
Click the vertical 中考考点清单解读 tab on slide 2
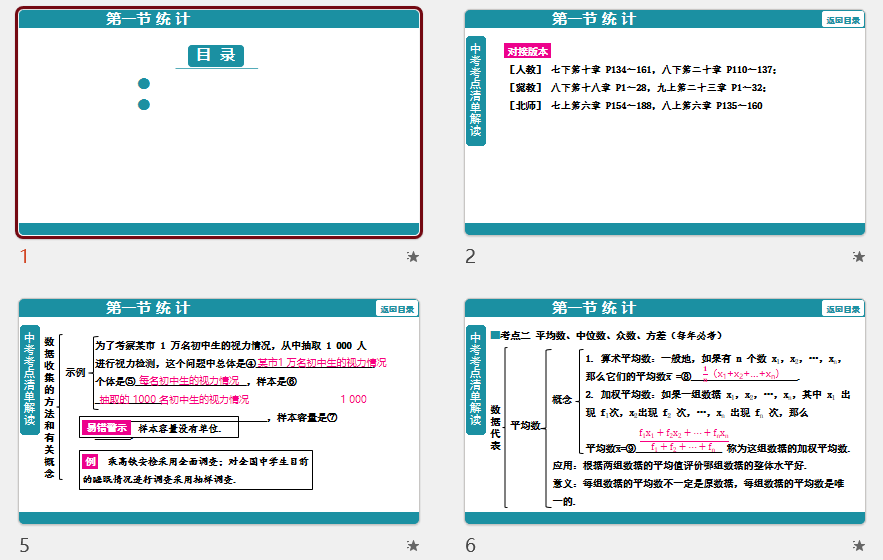click(x=476, y=91)
